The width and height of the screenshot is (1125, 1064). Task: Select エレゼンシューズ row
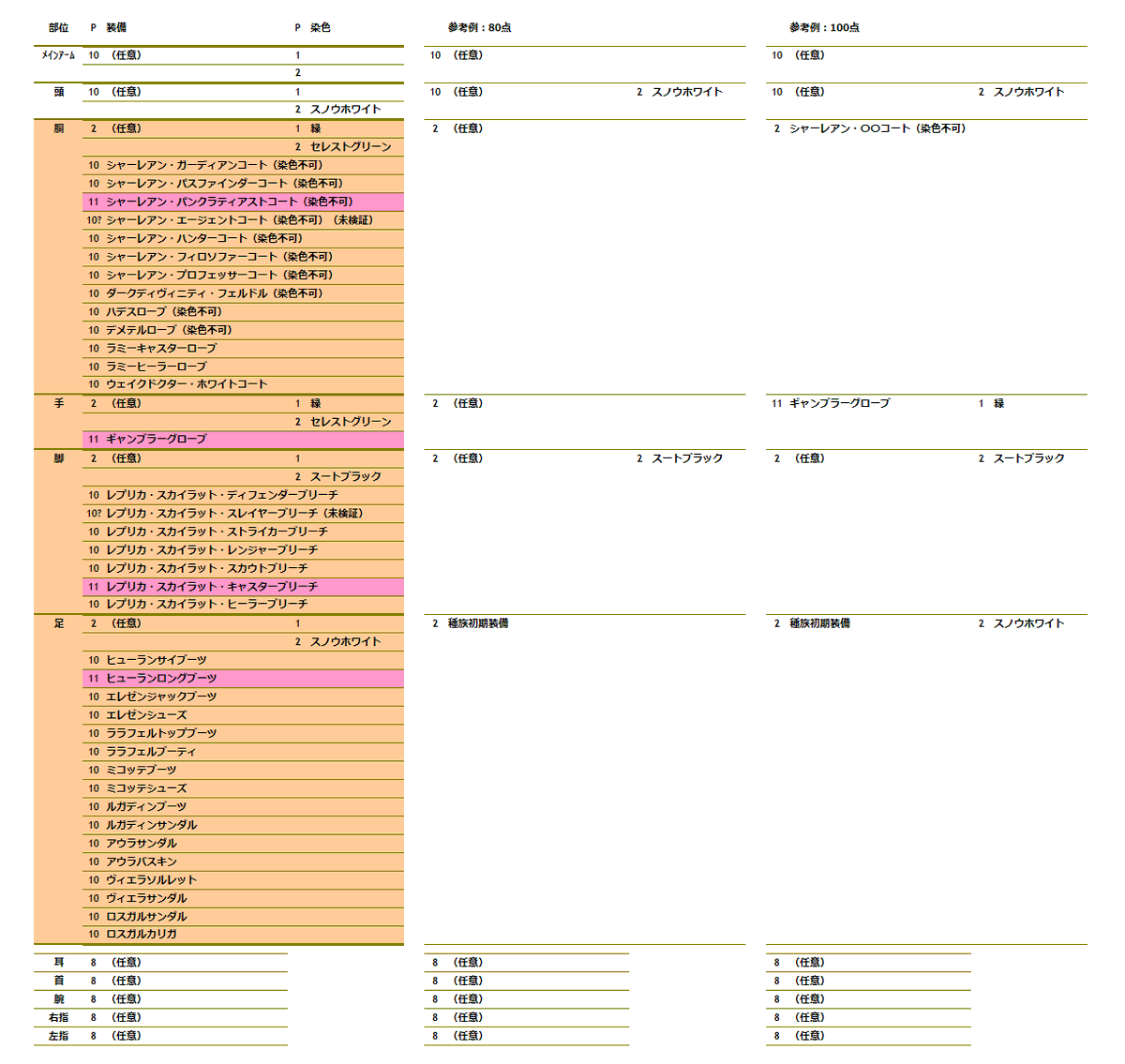pyautogui.click(x=244, y=715)
